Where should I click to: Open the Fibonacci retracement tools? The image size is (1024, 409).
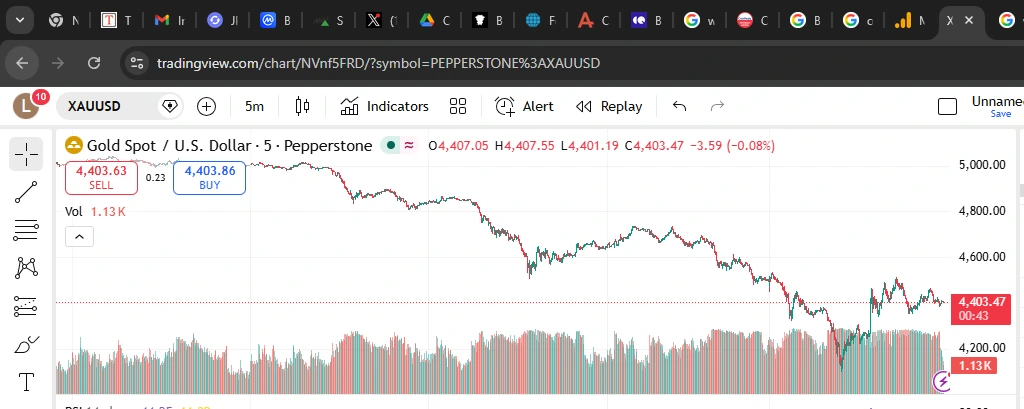[x=26, y=230]
